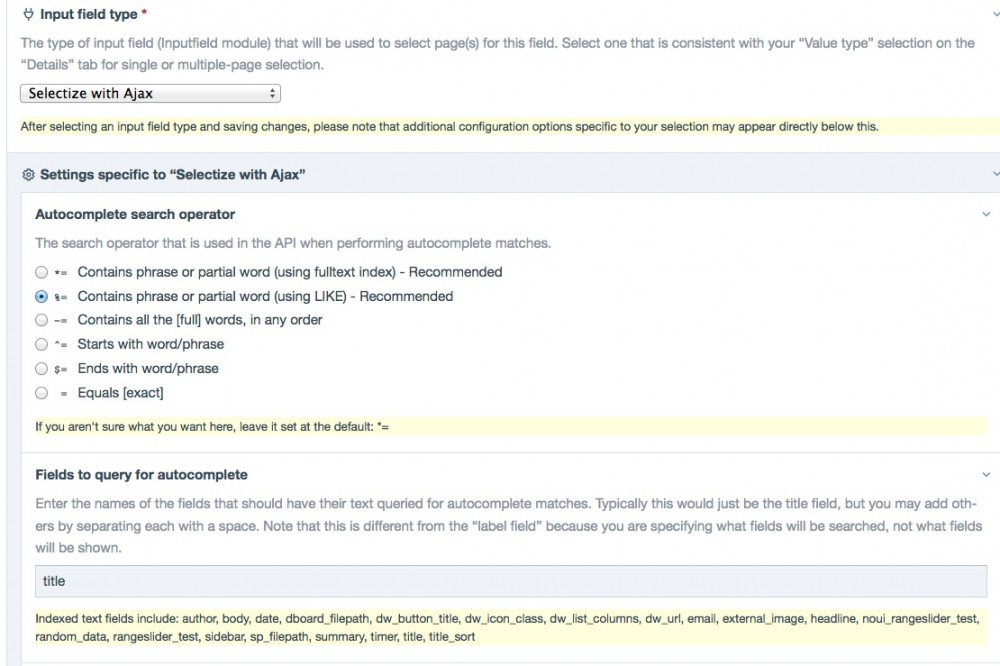1000x666 pixels.
Task: Click the Autocomplete search operator heading
Action: click(x=135, y=214)
